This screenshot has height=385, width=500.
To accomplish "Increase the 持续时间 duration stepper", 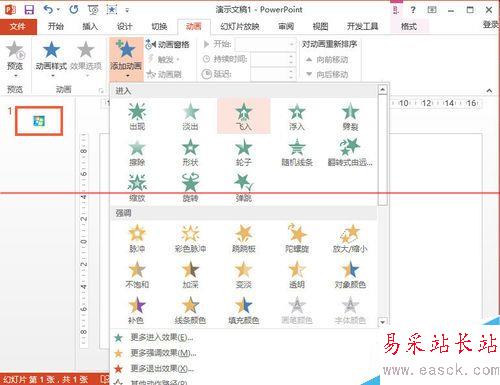I will pos(292,56).
